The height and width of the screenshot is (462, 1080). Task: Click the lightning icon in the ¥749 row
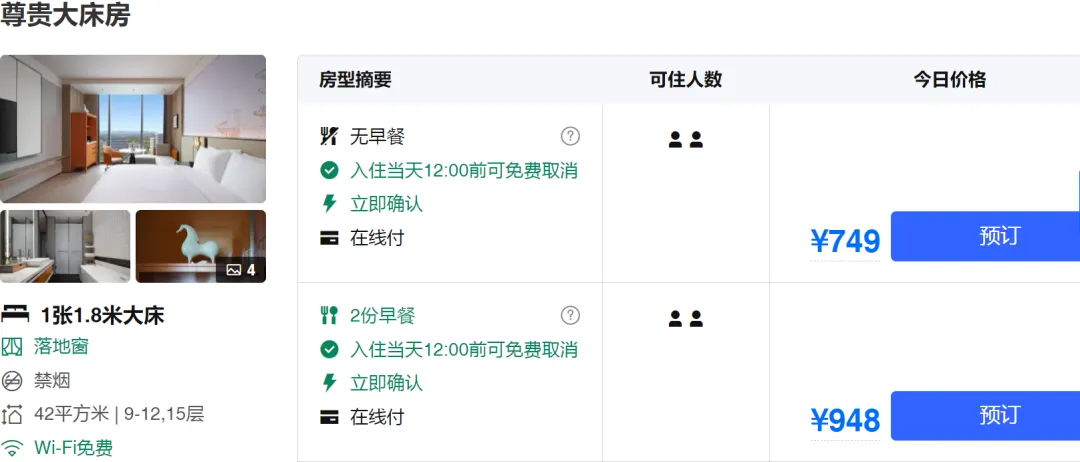tap(329, 204)
